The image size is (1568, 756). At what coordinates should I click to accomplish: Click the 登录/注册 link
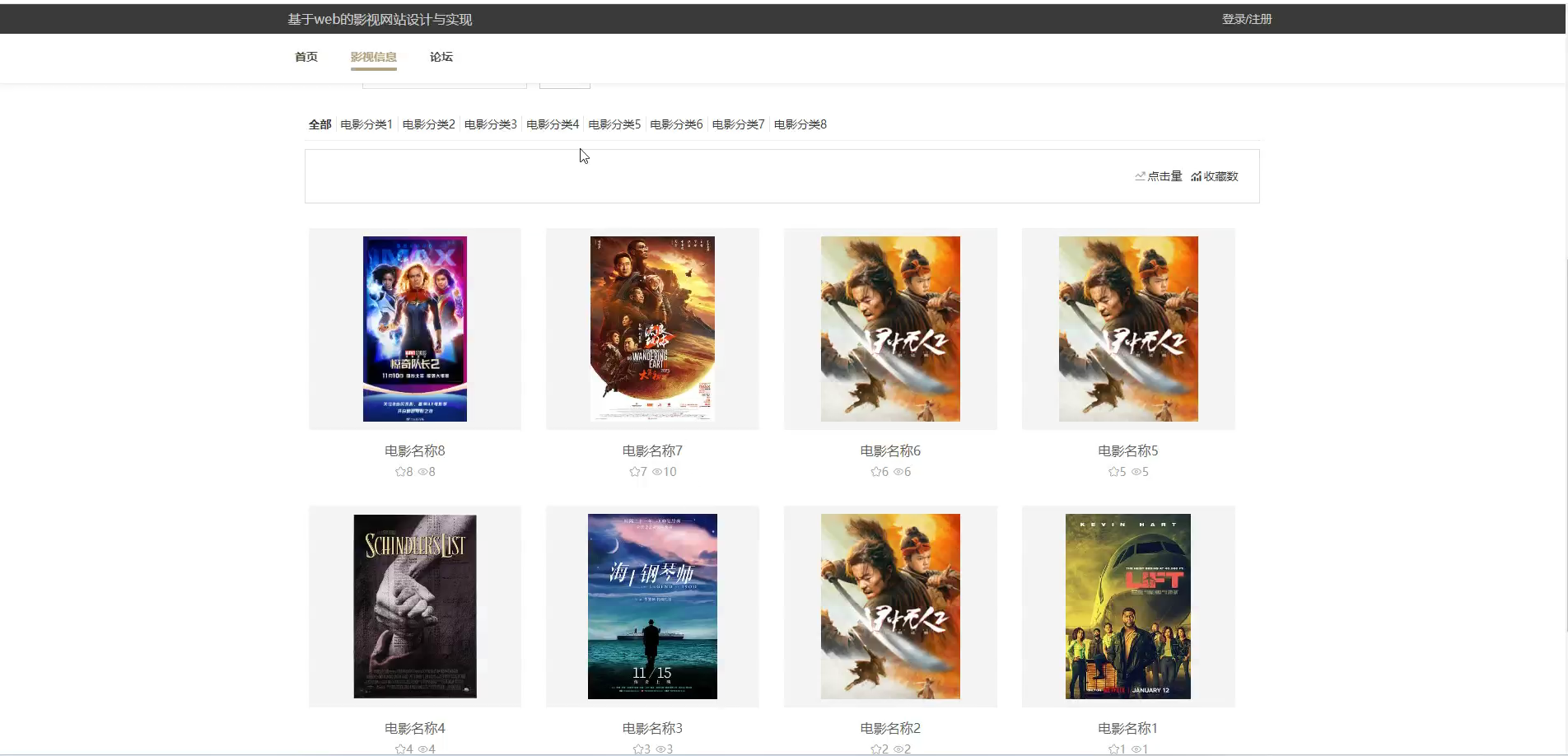1247,19
